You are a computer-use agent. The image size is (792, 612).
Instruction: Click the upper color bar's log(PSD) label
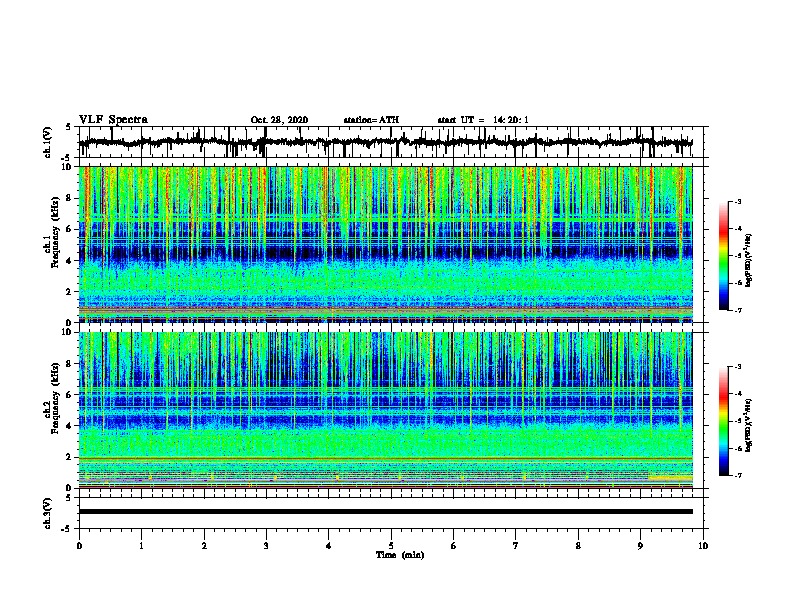(x=749, y=260)
